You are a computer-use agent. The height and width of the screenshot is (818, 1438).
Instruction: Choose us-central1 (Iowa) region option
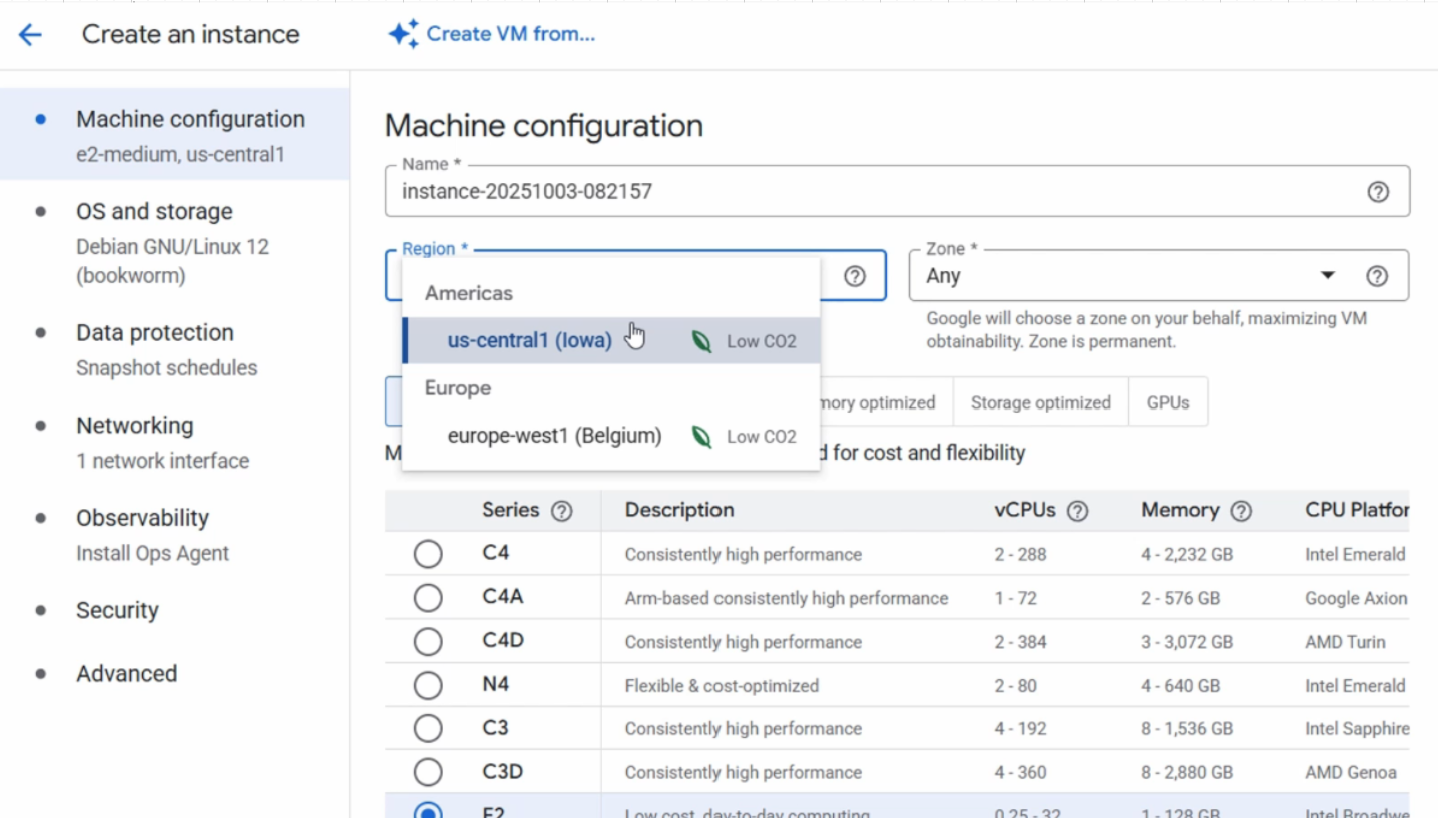pyautogui.click(x=611, y=341)
